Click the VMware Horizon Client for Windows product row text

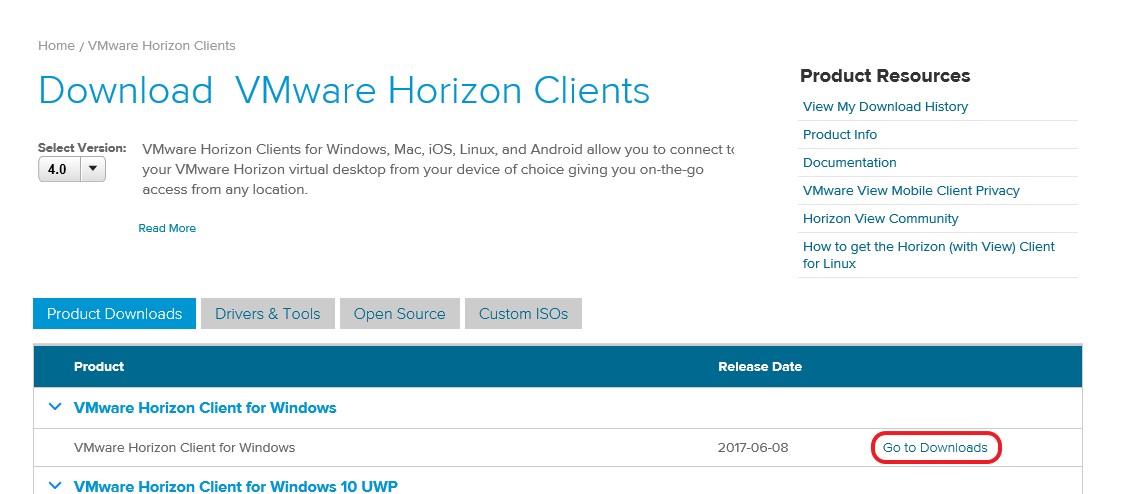tap(184, 447)
